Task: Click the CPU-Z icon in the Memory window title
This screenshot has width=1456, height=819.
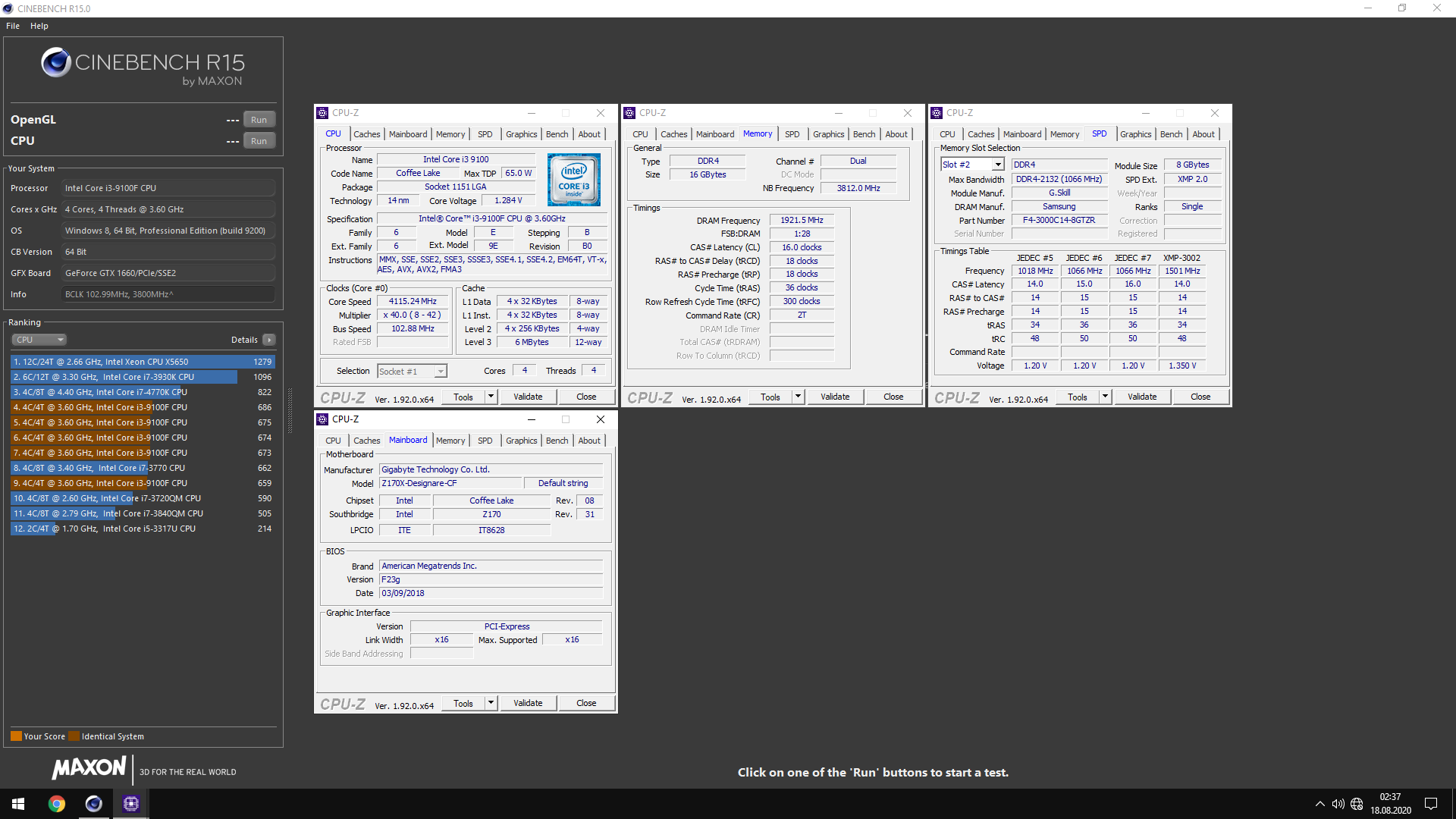Action: (629, 113)
